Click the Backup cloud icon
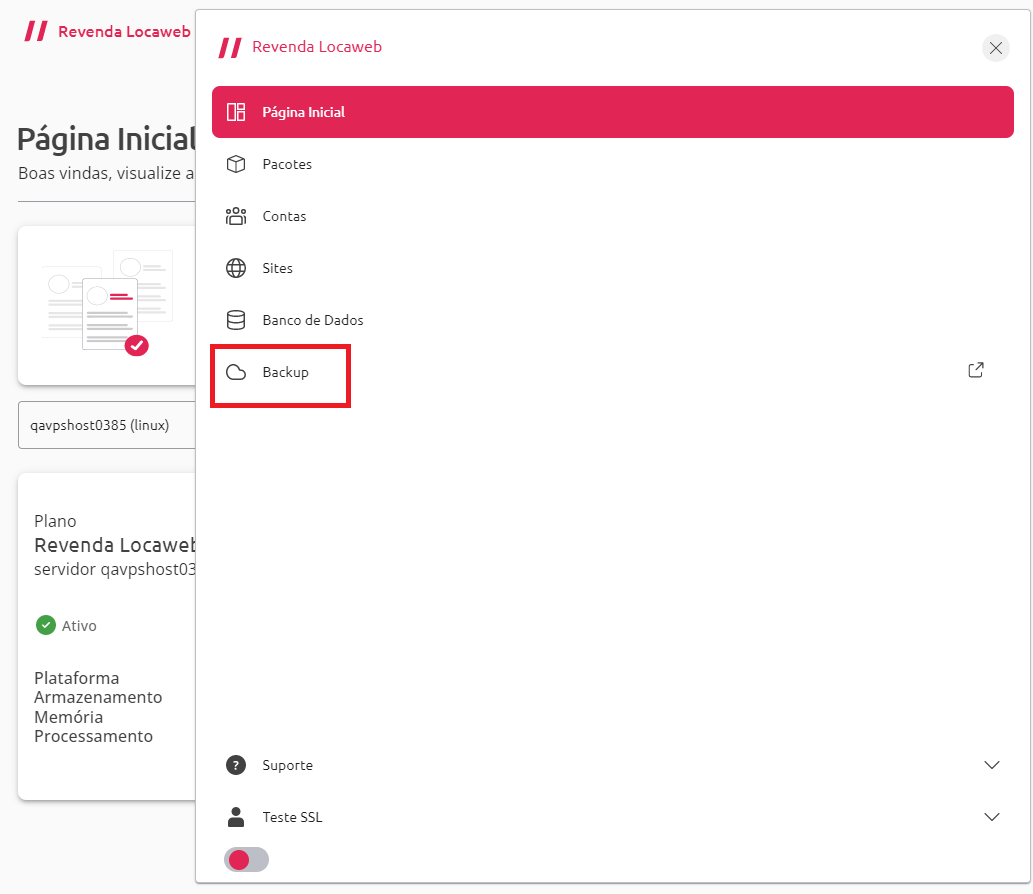Image resolution: width=1033 pixels, height=894 pixels. coord(236,372)
